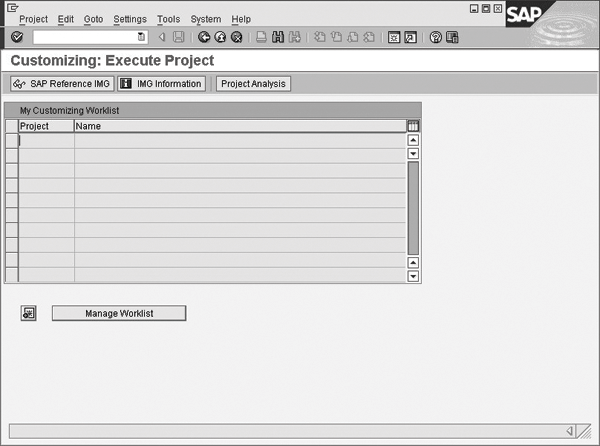Click the table column settings icon
This screenshot has width=600, height=446.
(x=413, y=126)
